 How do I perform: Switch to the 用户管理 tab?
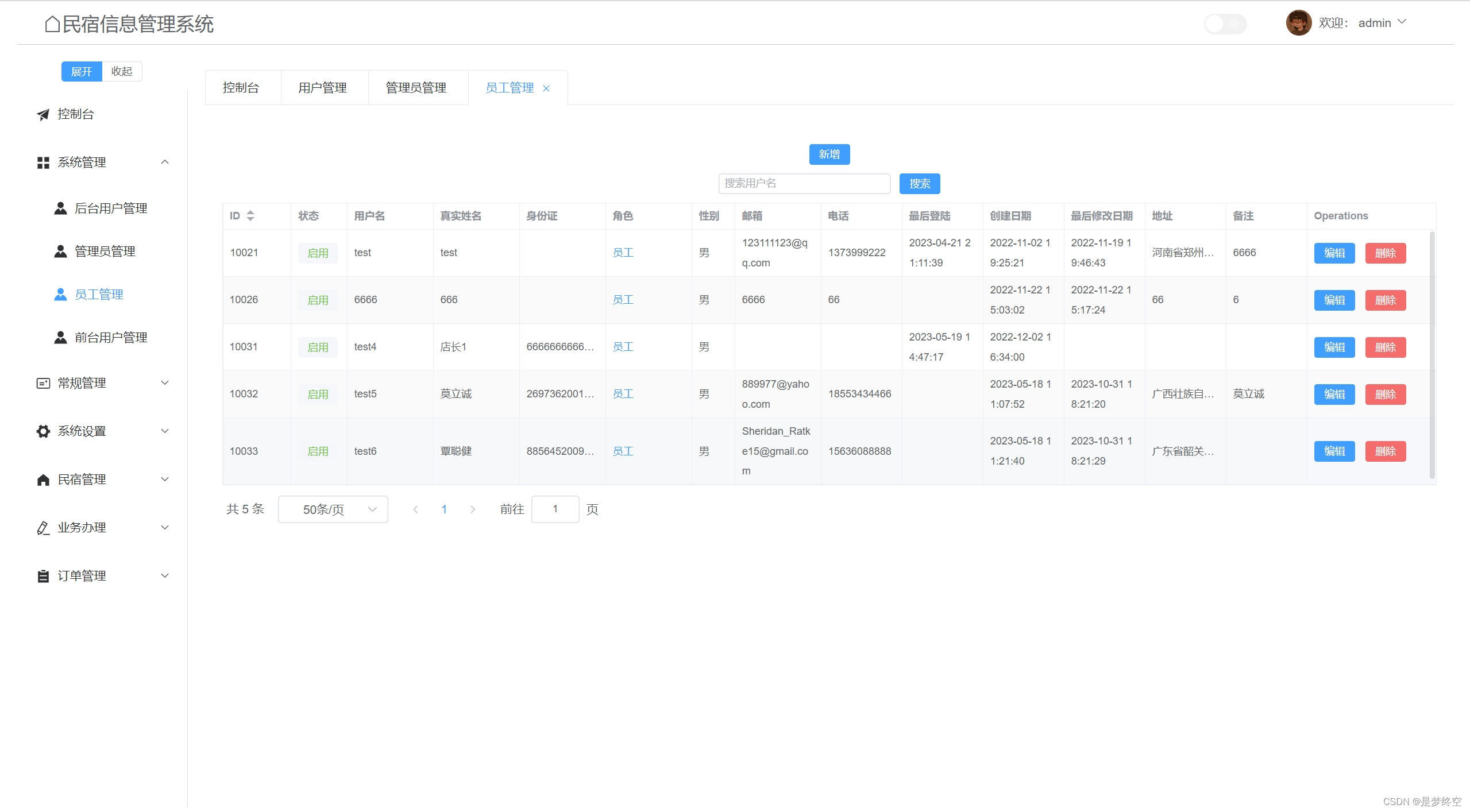323,88
